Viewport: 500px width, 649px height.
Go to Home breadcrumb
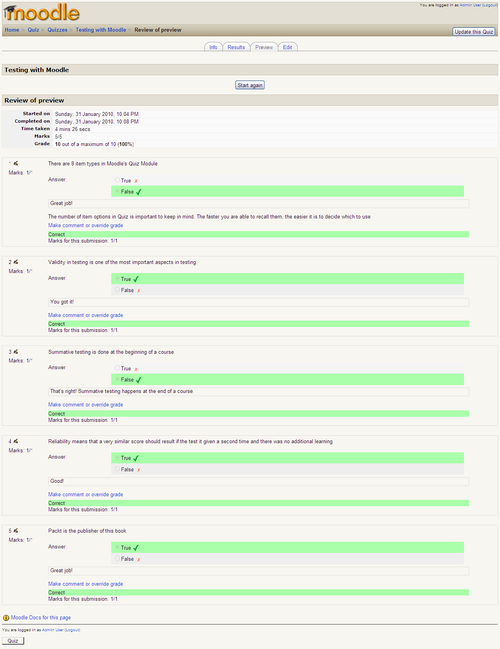pos(12,30)
